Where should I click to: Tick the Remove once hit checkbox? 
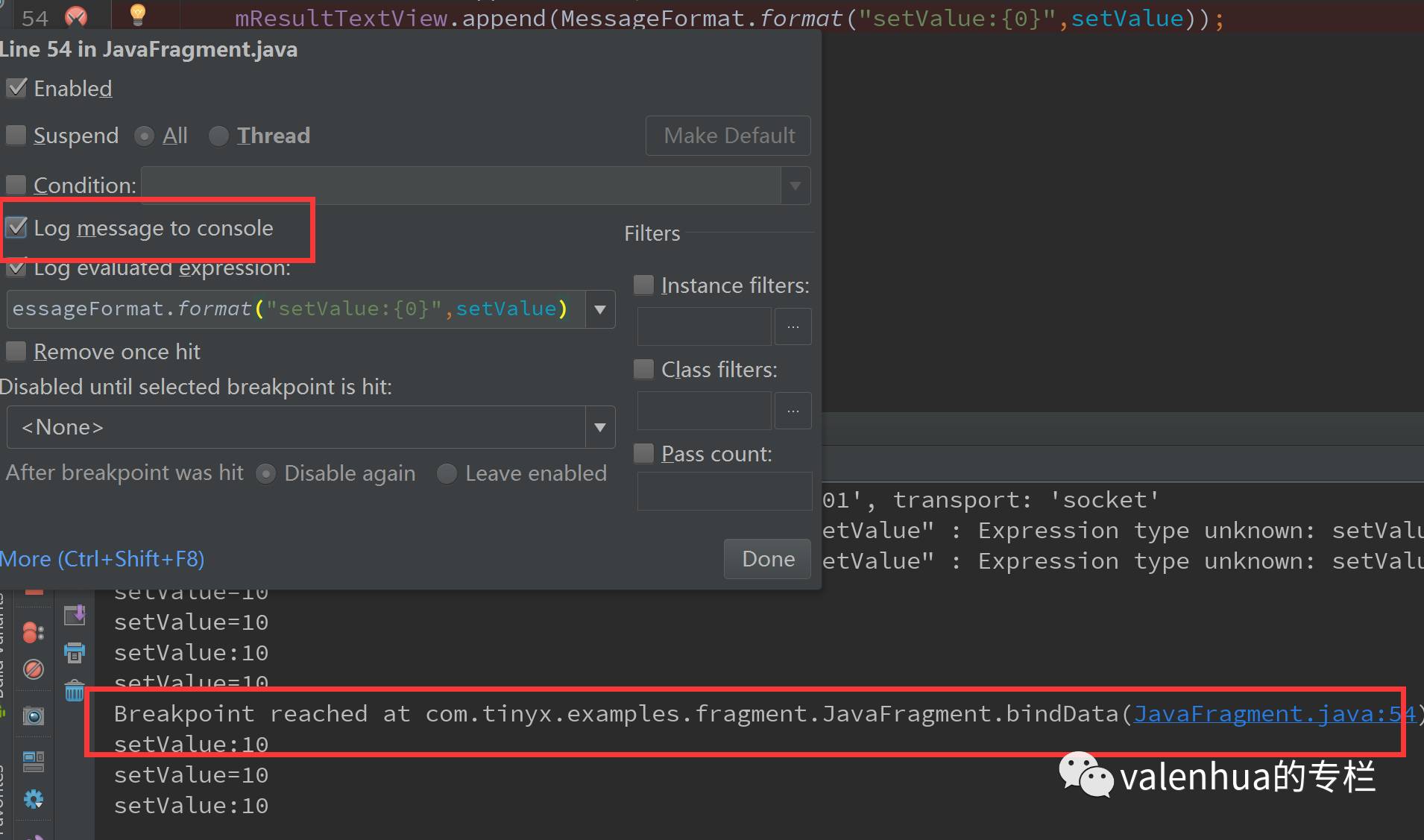(x=16, y=351)
